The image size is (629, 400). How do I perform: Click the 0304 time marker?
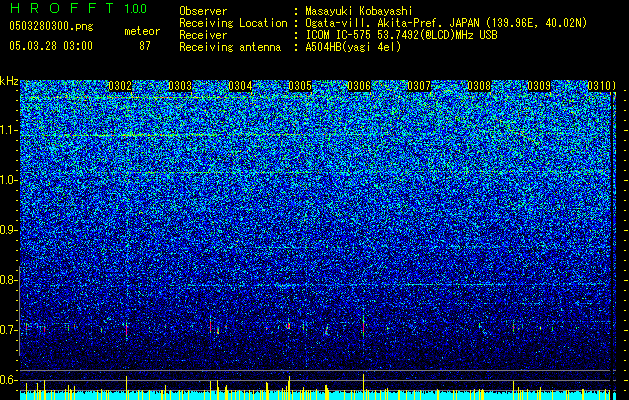240,86
